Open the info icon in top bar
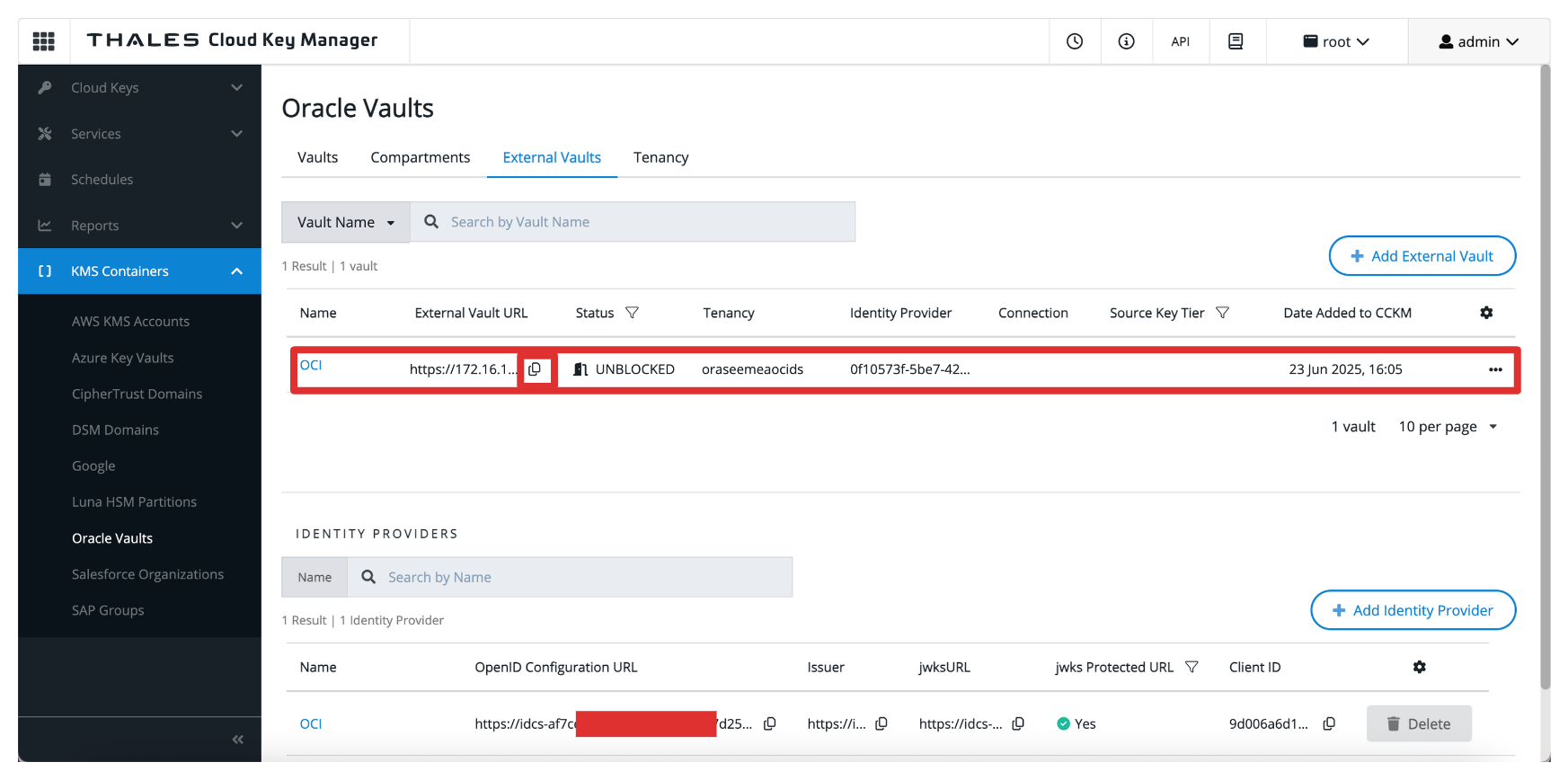This screenshot has height=780, width=1568. click(x=1126, y=41)
